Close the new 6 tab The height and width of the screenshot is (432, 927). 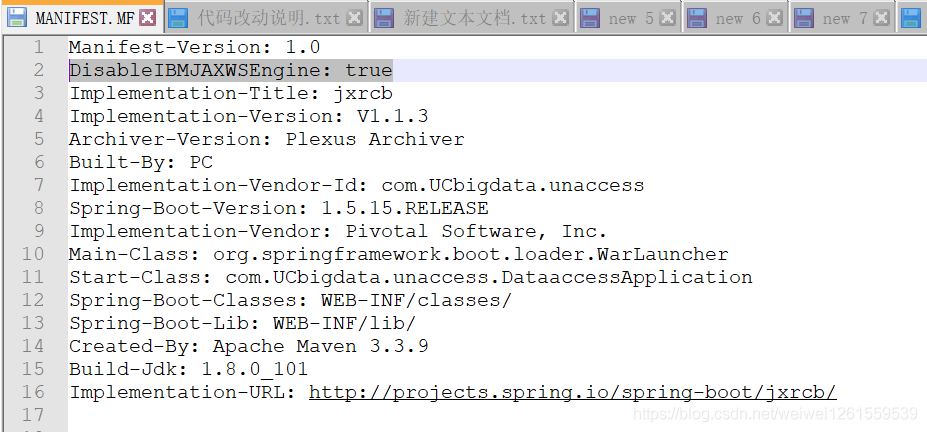click(774, 18)
